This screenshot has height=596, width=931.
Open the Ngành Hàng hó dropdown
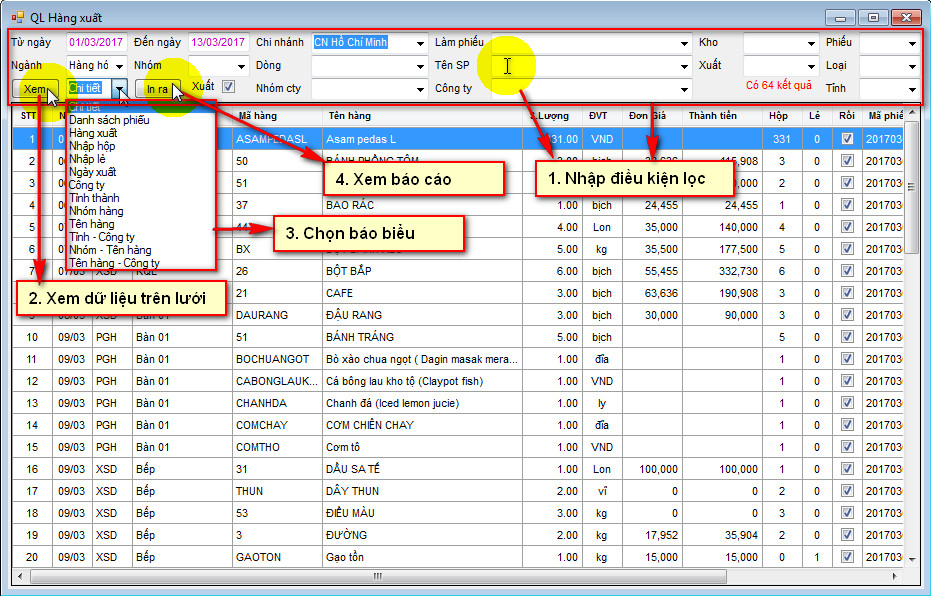coord(119,66)
